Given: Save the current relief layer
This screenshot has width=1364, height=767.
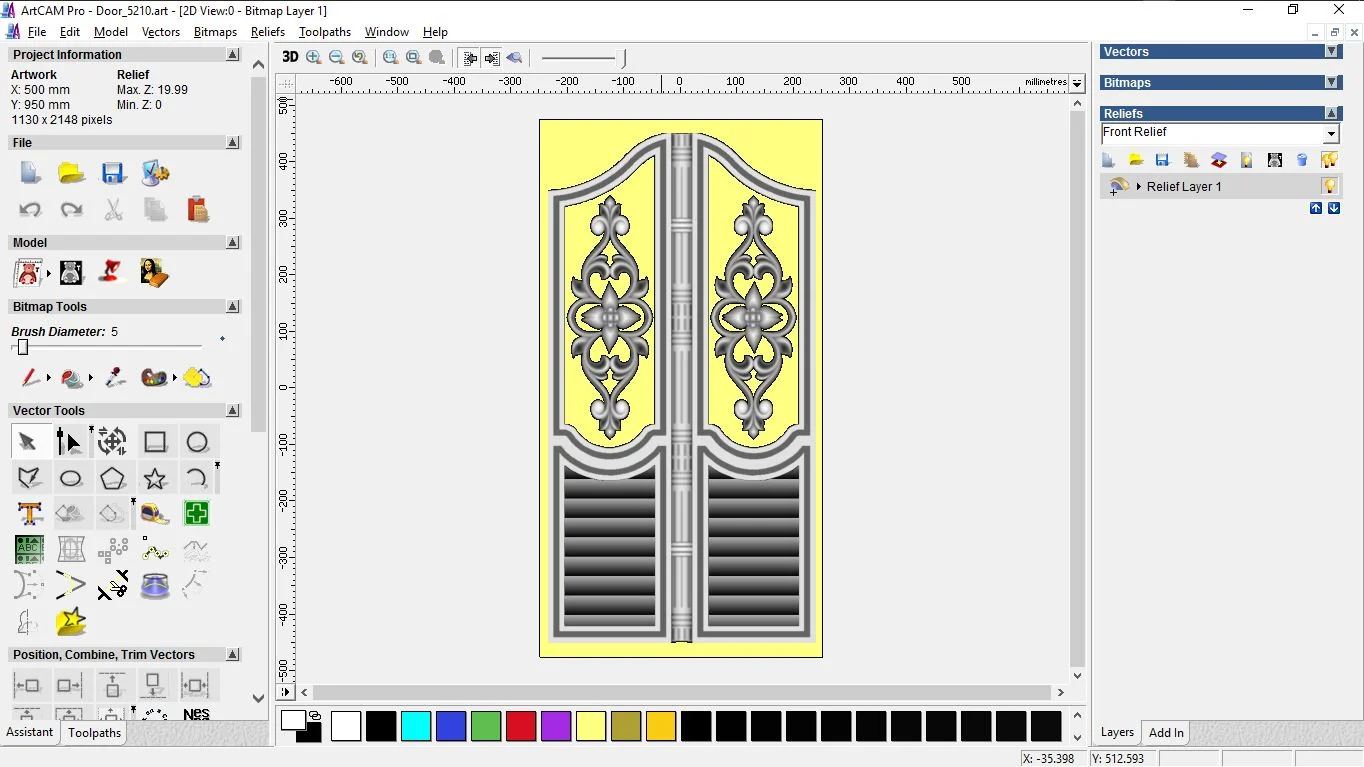Looking at the screenshot, I should [x=1162, y=159].
